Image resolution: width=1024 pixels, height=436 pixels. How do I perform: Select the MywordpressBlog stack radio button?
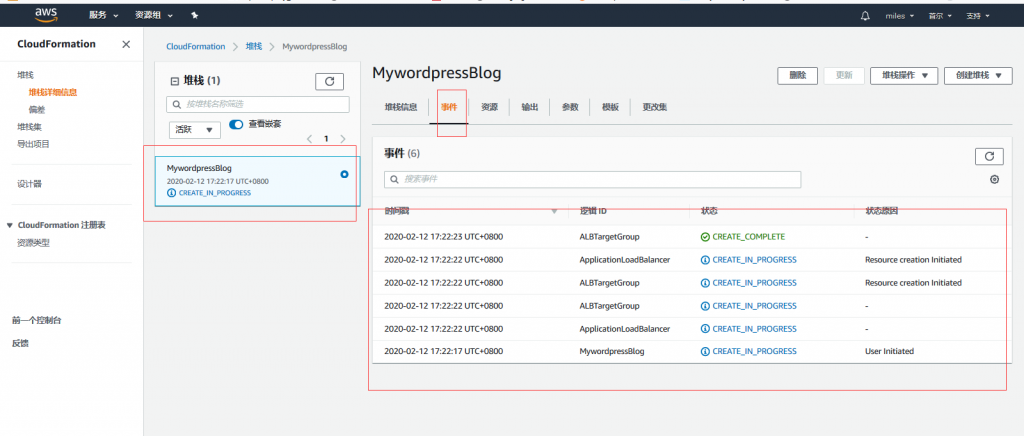[x=344, y=174]
